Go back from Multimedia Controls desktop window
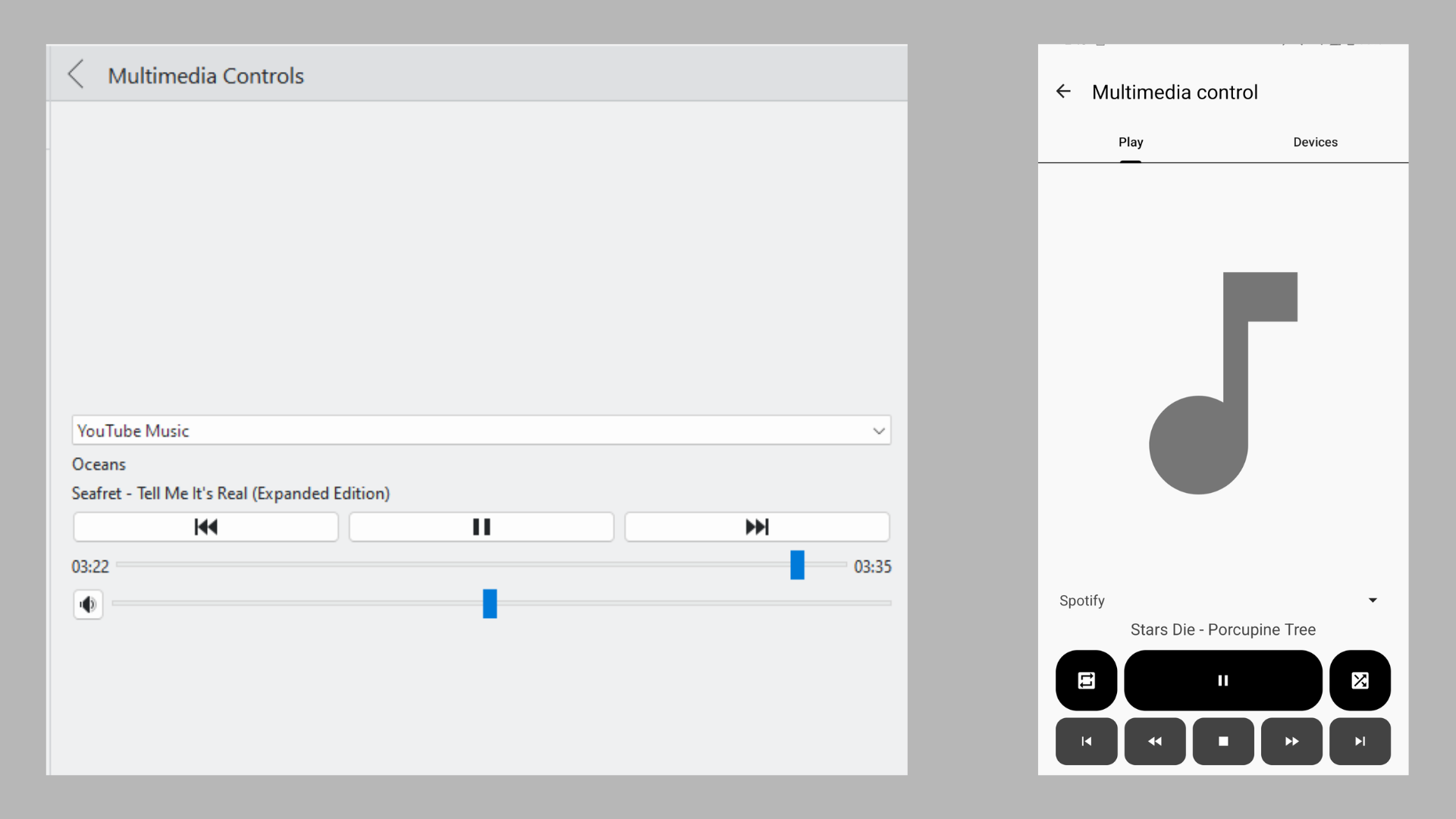The height and width of the screenshot is (819, 1456). click(76, 74)
